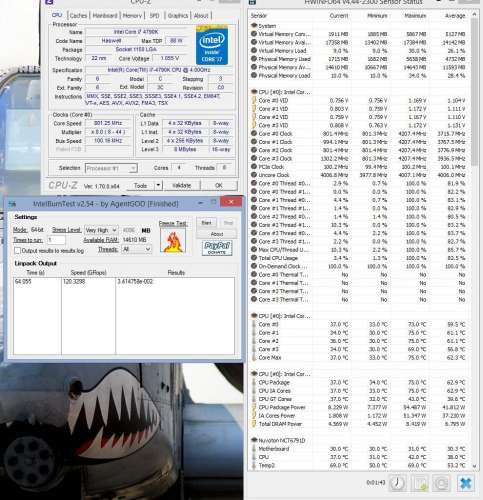Viewport: 483px width, 500px height.
Task: Open the Memory tab in CPU-Z
Action: (x=132, y=16)
